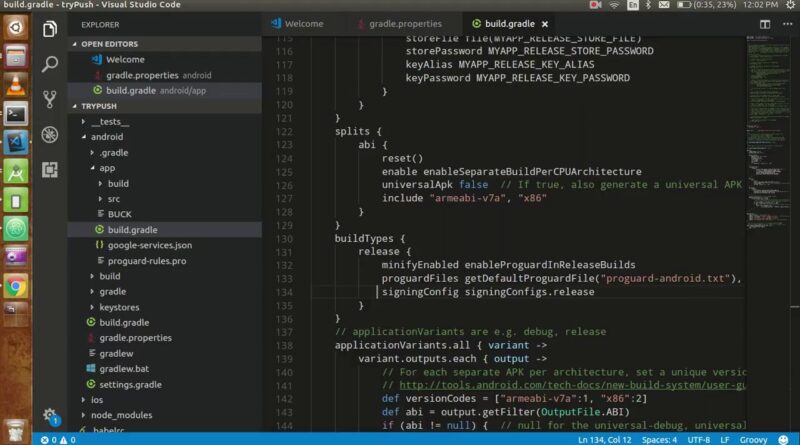The image size is (800, 445).
Task: Change language mode via Groovy
Action: click(753, 440)
